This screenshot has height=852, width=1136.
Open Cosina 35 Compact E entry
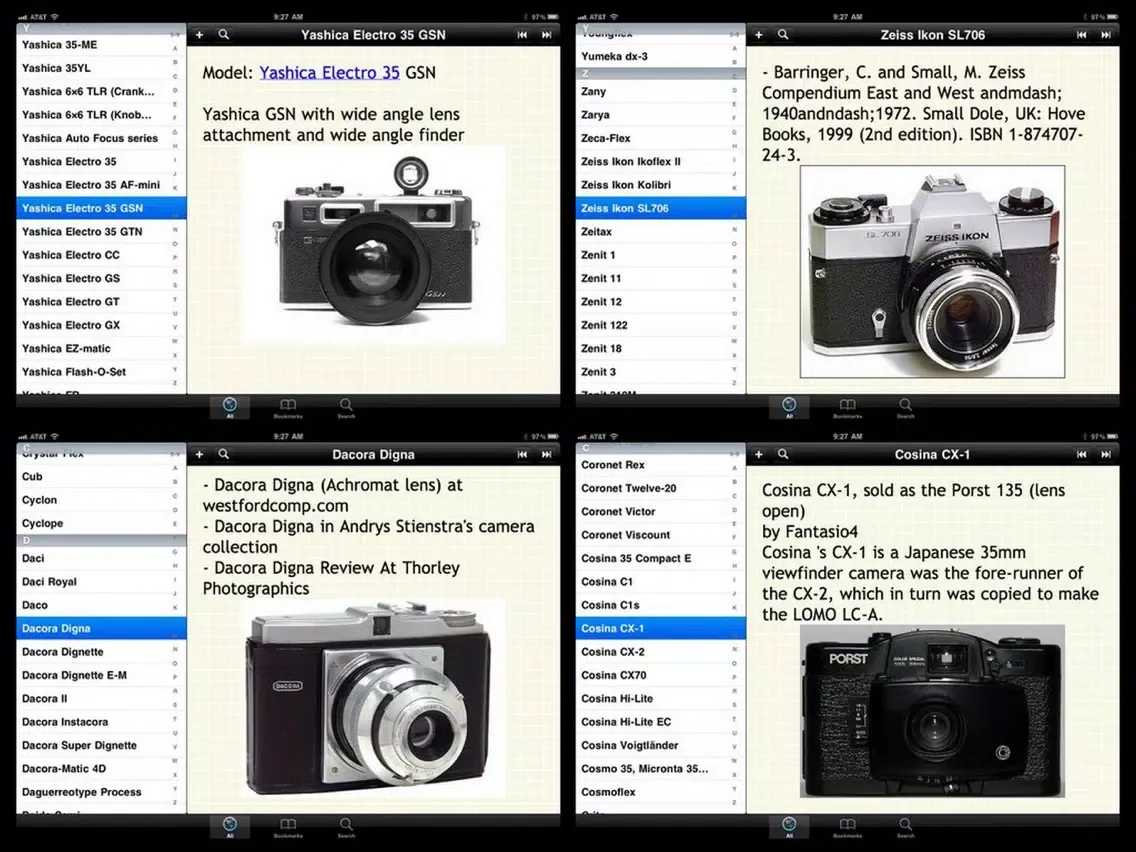[x=660, y=559]
